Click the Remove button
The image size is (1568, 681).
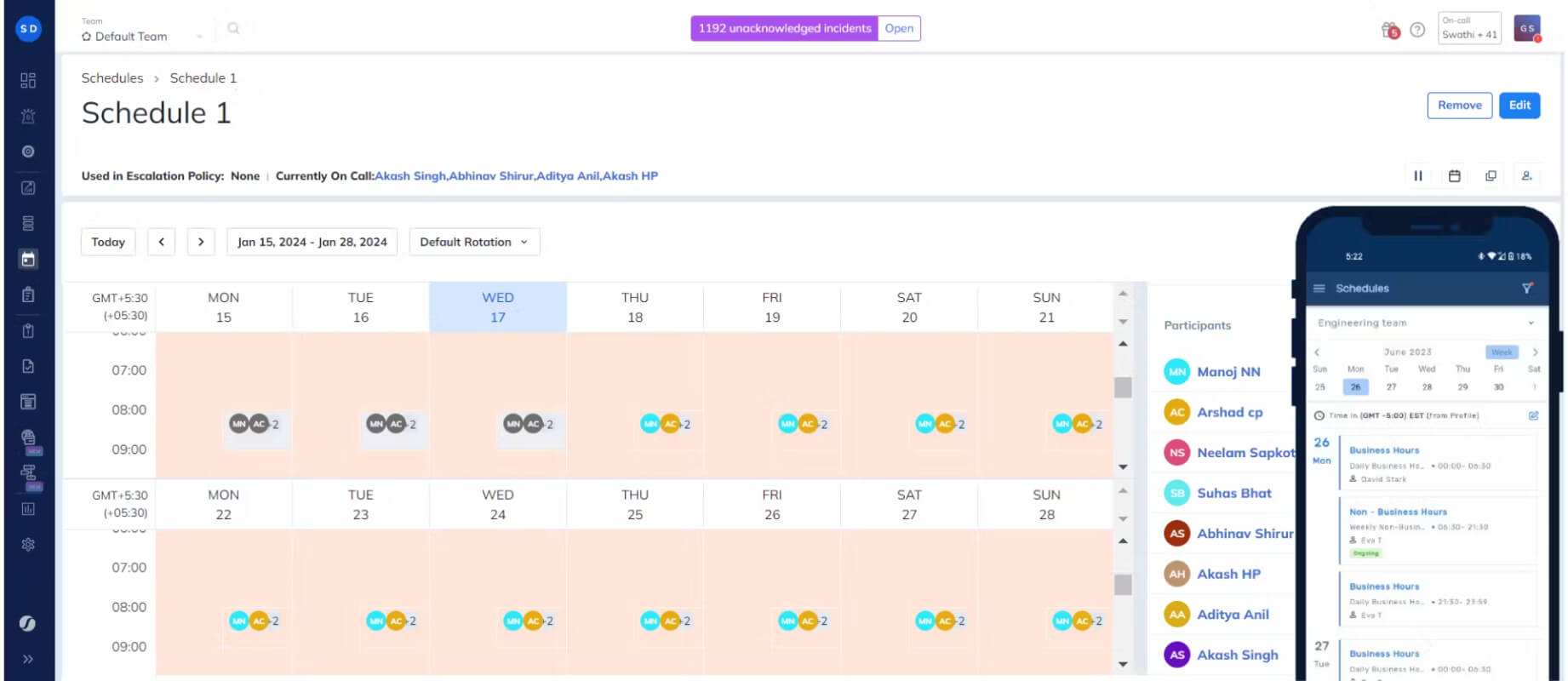pyautogui.click(x=1459, y=106)
